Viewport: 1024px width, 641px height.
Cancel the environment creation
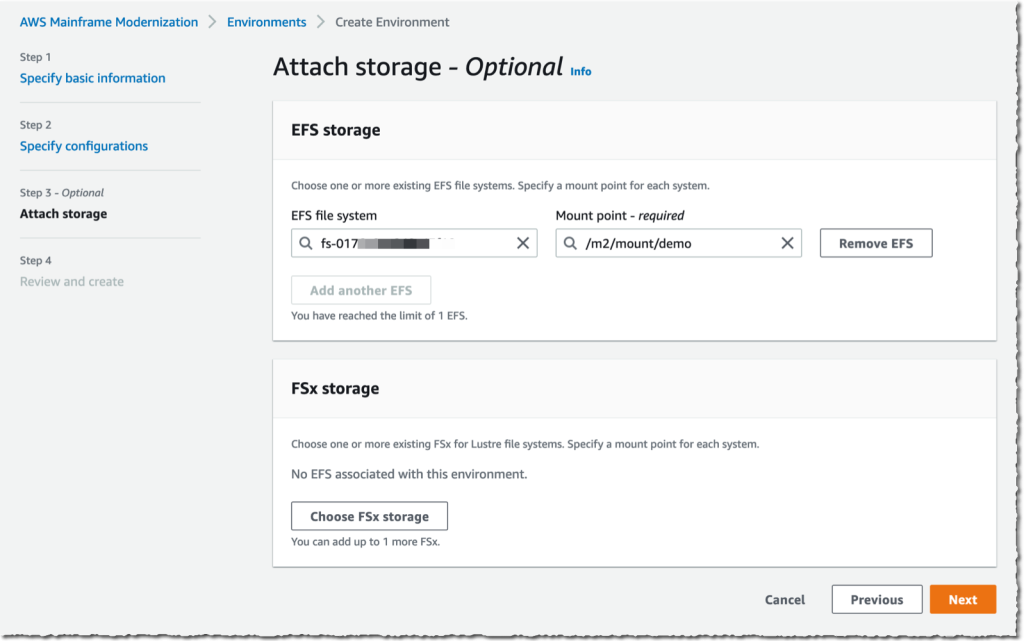point(784,599)
